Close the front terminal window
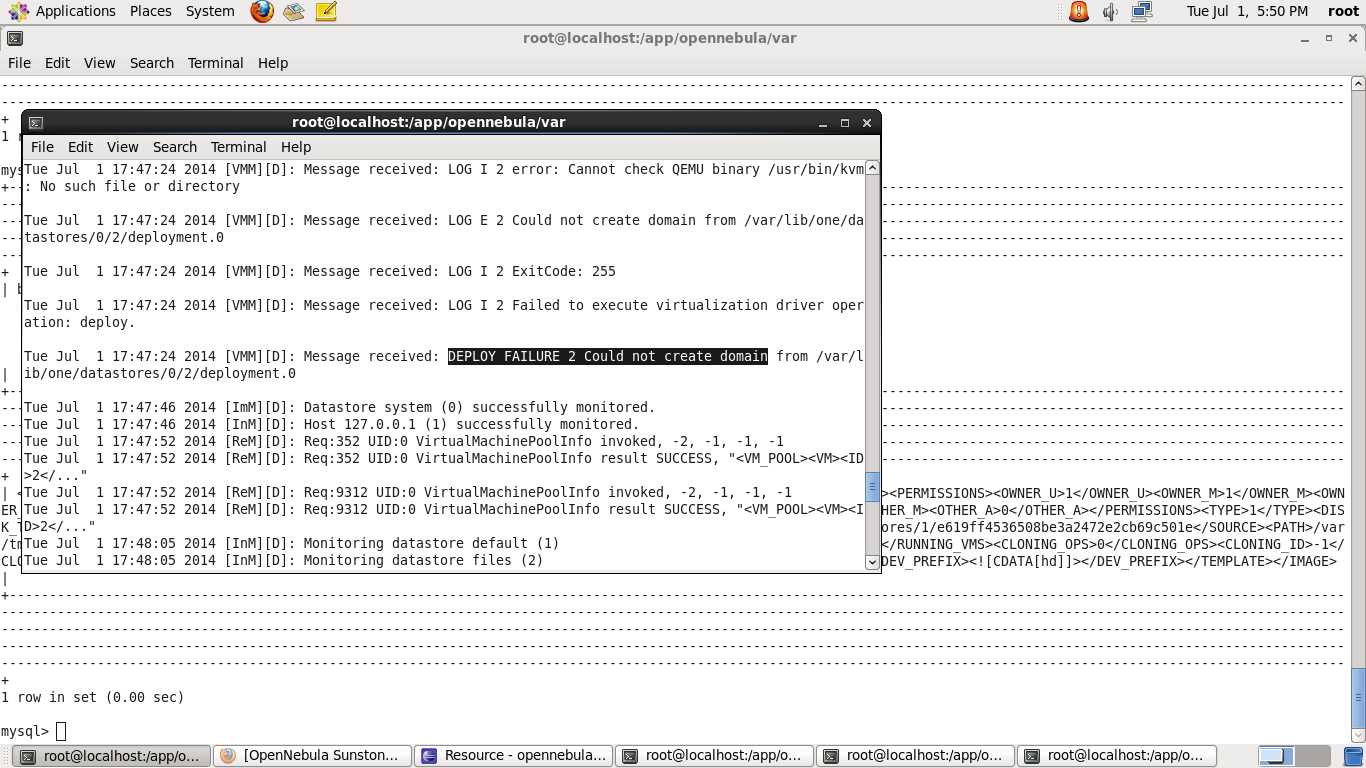Screen dimensions: 1366x768 [867, 123]
